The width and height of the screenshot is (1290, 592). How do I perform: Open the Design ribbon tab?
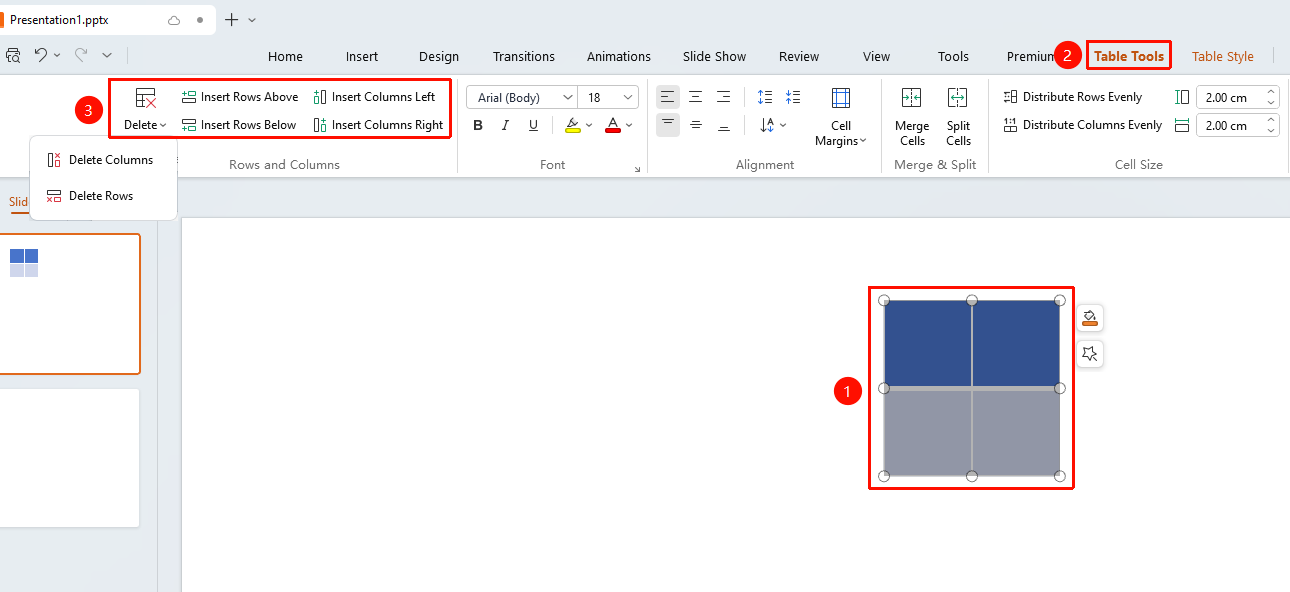tap(439, 57)
